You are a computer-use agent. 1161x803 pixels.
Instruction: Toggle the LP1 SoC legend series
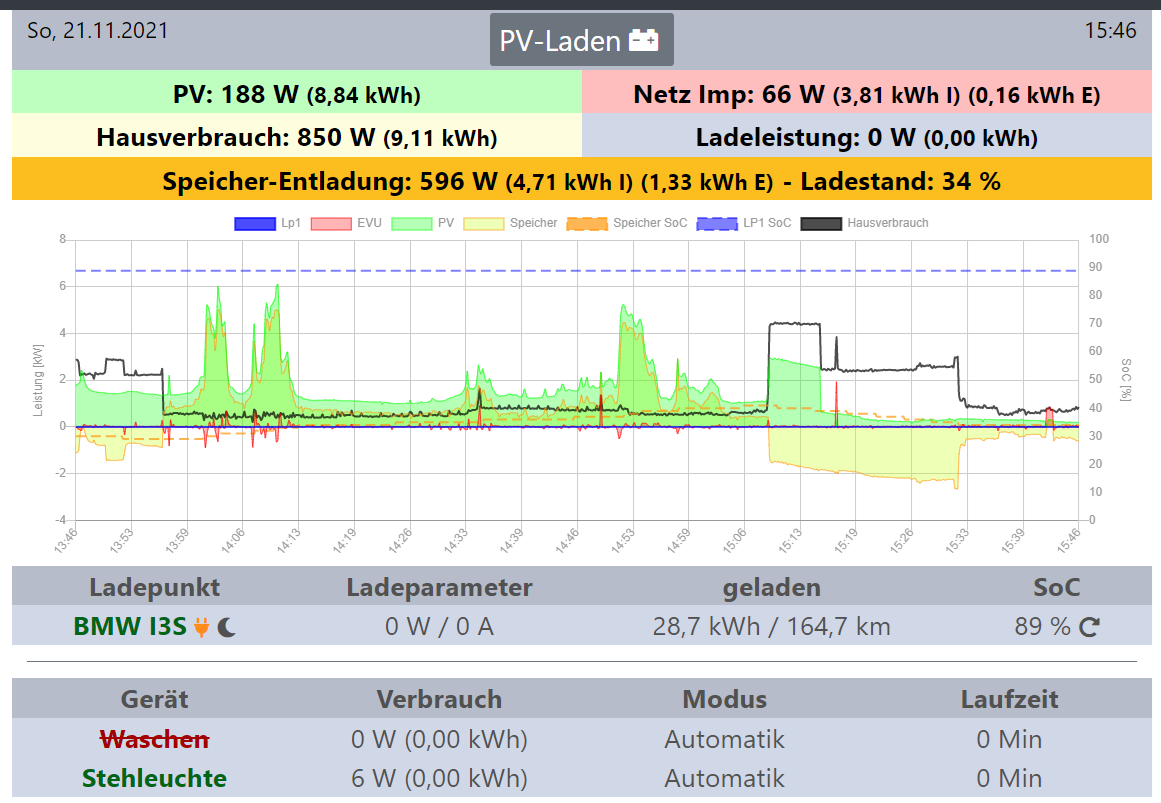click(744, 223)
